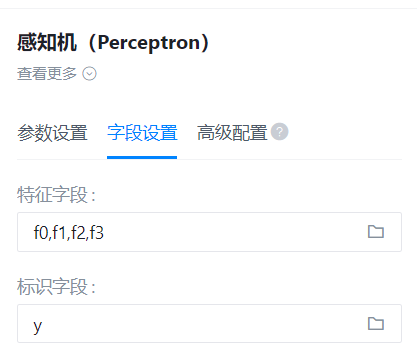This screenshot has width=417, height=362.
Task: Click the y value in 标识字段
Action: click(x=38, y=326)
